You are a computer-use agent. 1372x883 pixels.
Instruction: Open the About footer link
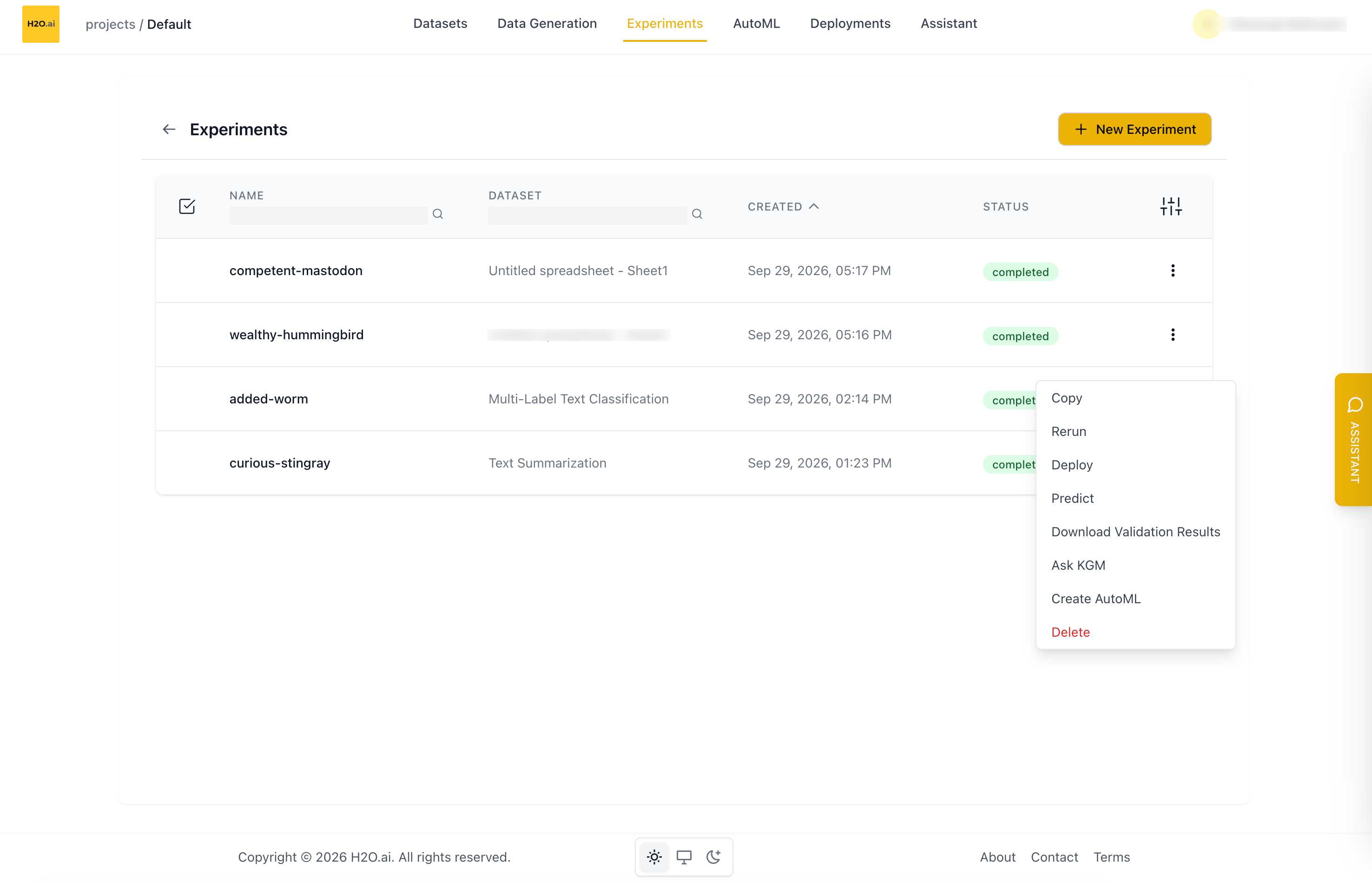pos(997,857)
